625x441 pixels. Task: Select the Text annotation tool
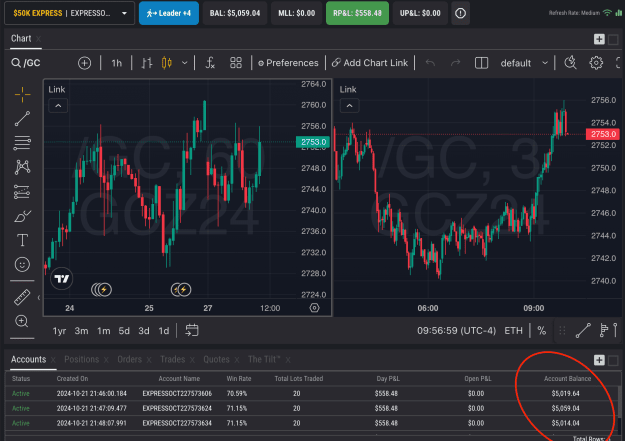(x=22, y=240)
